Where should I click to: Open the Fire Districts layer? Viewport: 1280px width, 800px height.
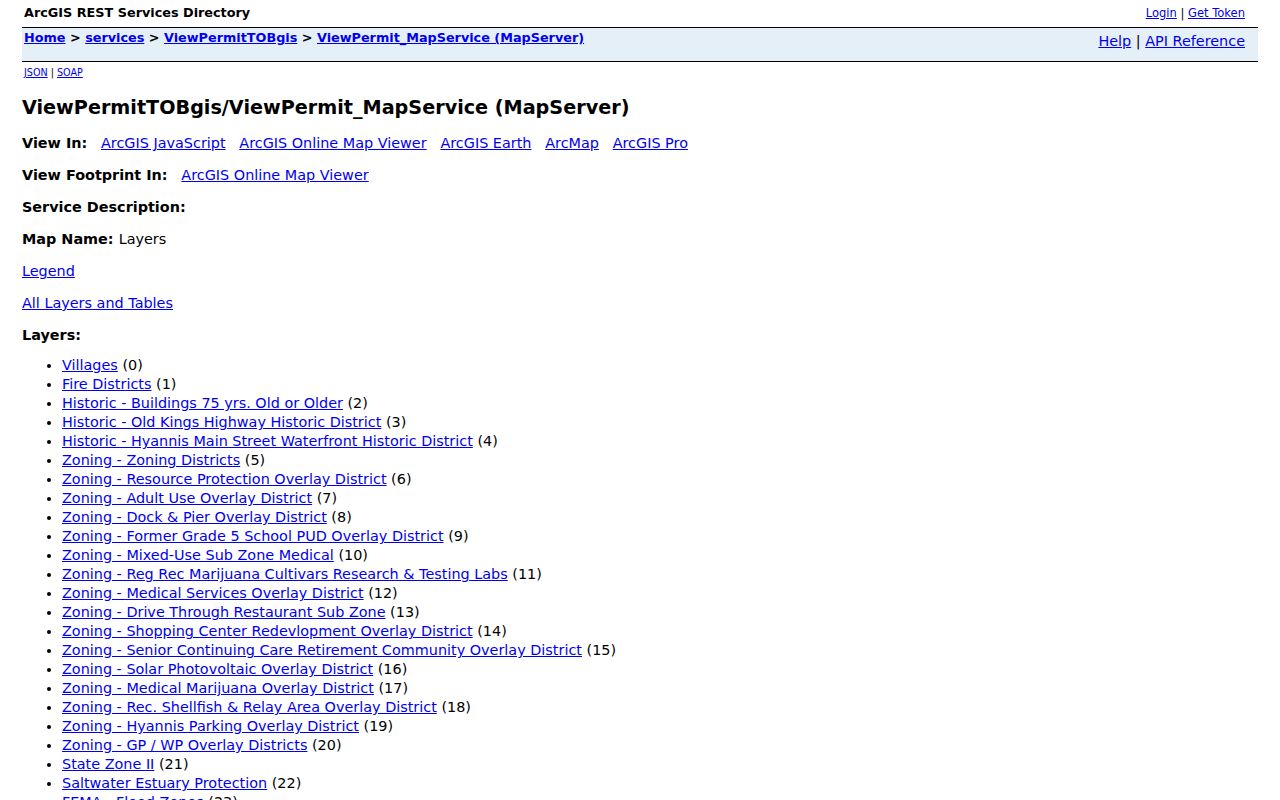tap(107, 384)
